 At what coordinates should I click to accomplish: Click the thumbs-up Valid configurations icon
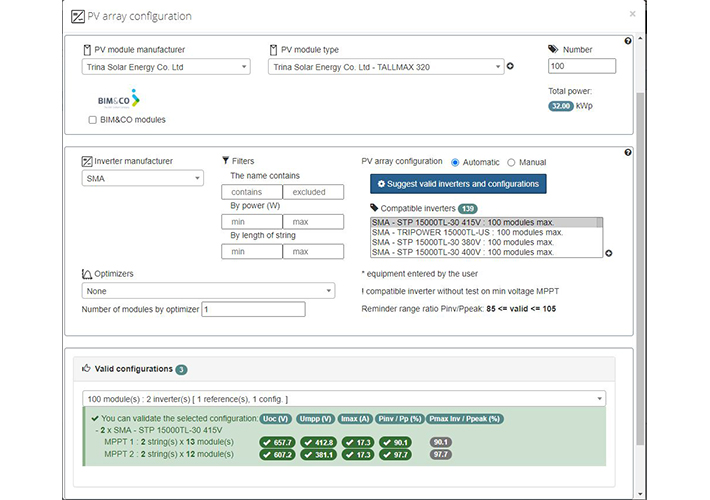click(x=86, y=368)
